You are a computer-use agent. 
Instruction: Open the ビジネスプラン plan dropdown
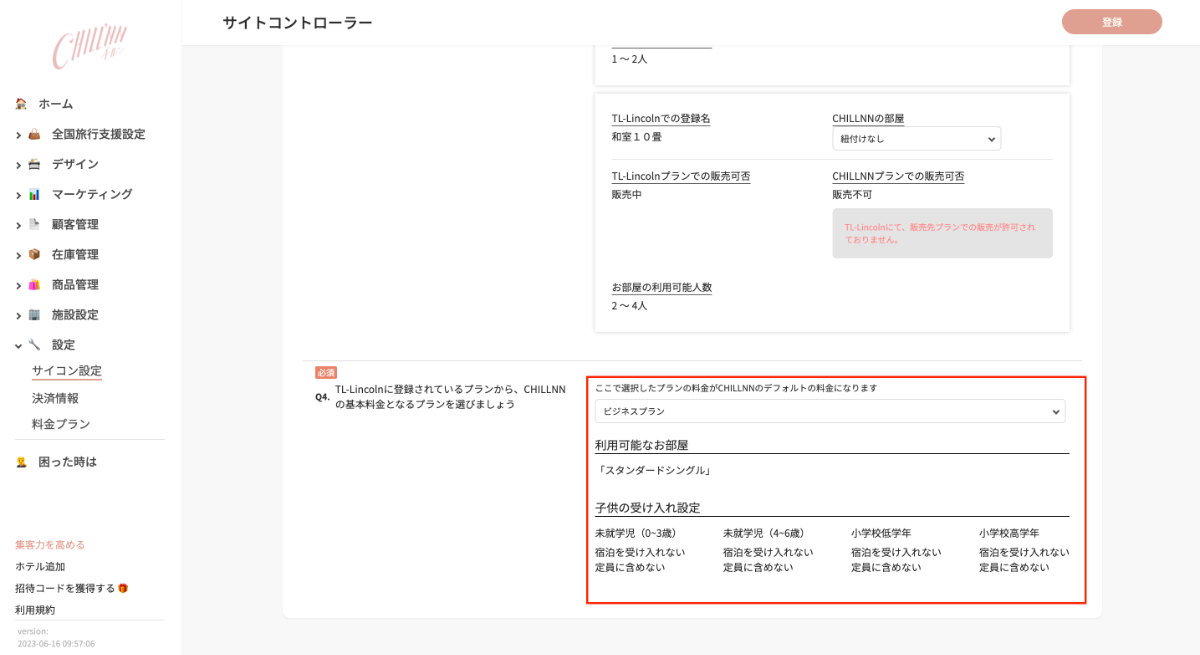pos(829,411)
